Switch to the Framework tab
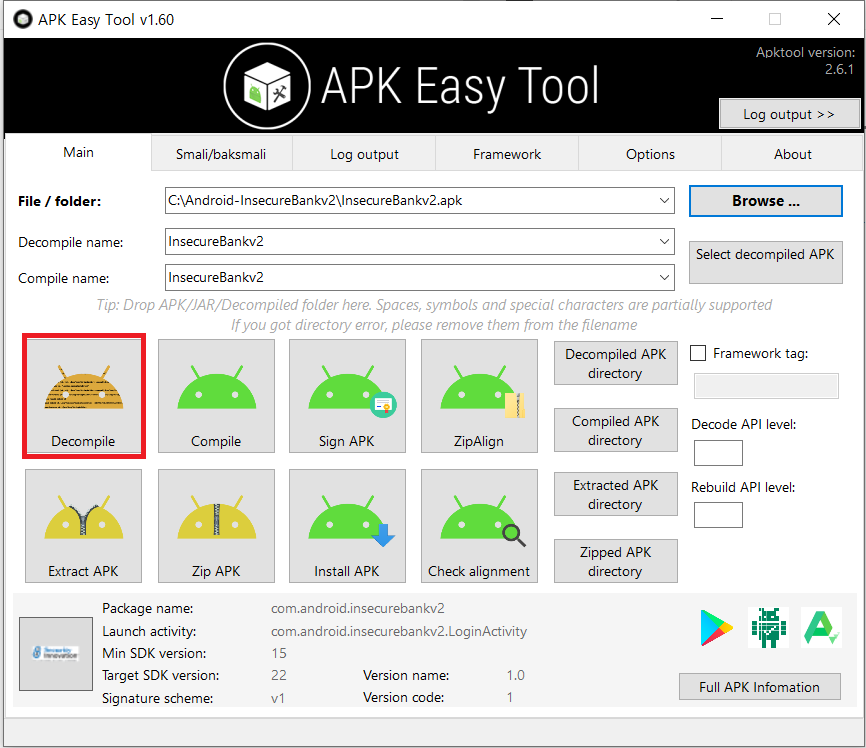This screenshot has width=866, height=748. pos(507,154)
